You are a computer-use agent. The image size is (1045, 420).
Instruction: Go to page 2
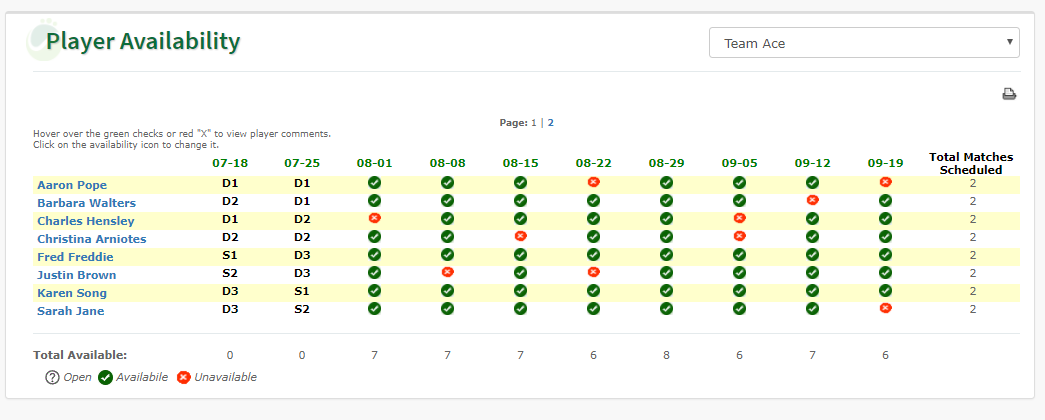click(550, 123)
